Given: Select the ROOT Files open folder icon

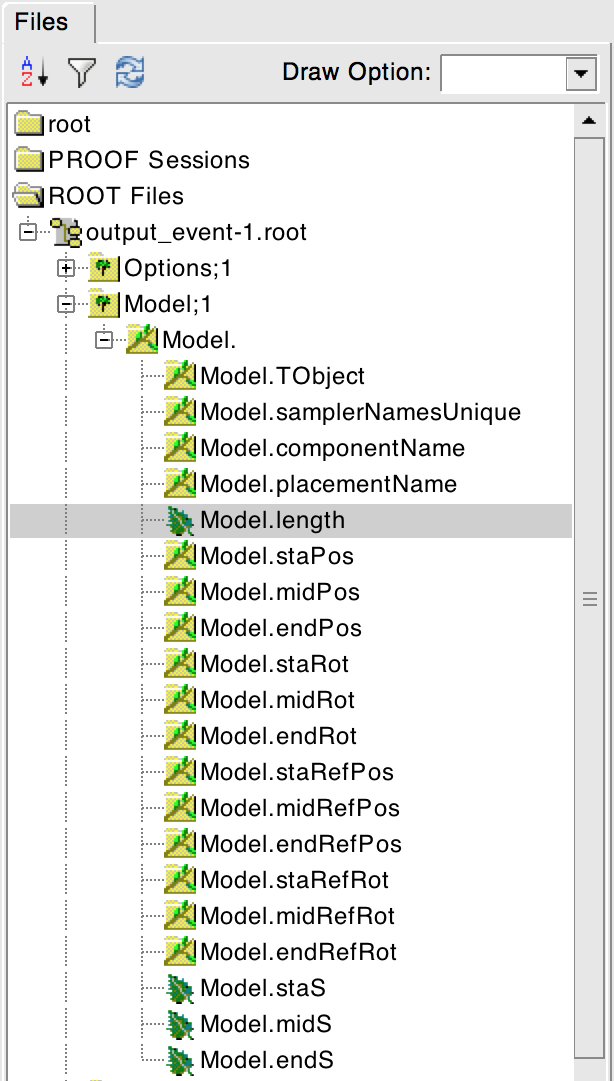Looking at the screenshot, I should (x=30, y=196).
